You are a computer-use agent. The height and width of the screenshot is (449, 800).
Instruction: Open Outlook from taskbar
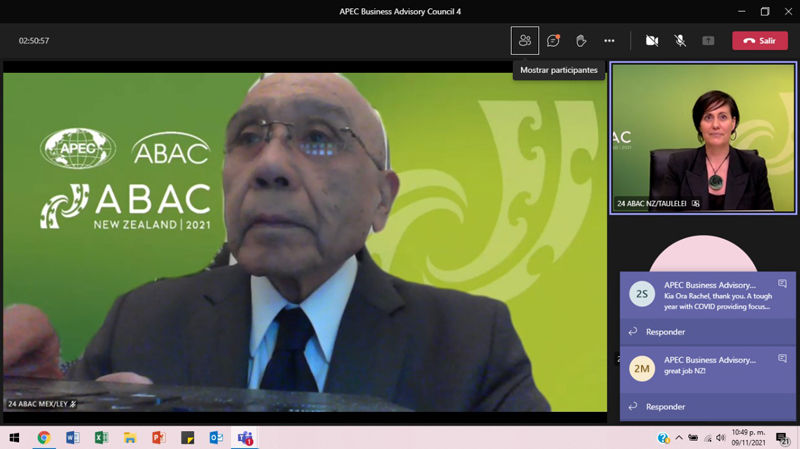coord(216,438)
